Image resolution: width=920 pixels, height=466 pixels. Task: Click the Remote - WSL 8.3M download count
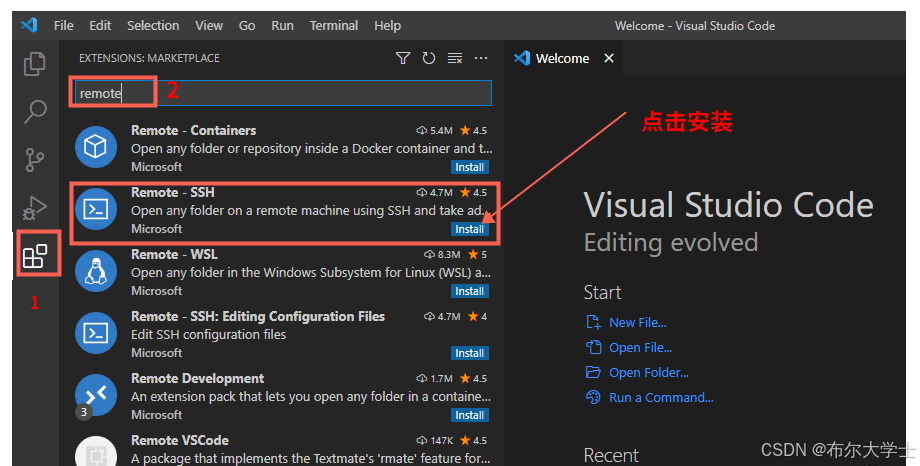pyautogui.click(x=442, y=255)
